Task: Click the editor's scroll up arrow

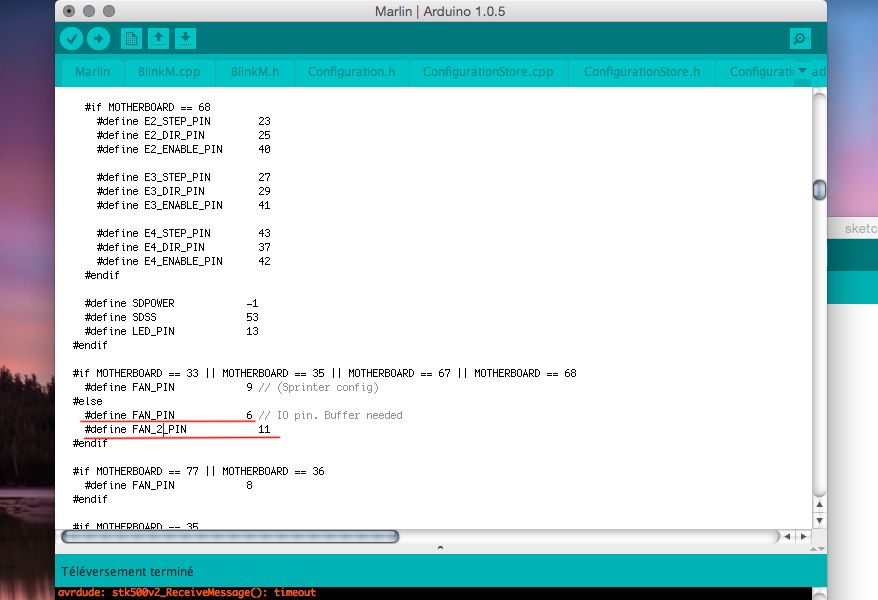Action: point(819,504)
